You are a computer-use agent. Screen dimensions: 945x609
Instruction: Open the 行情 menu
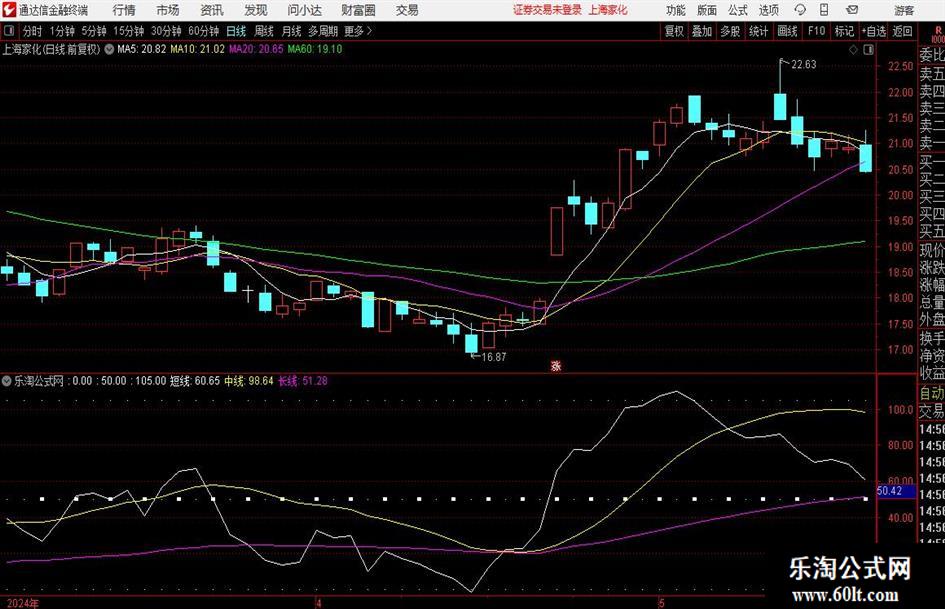[x=124, y=10]
